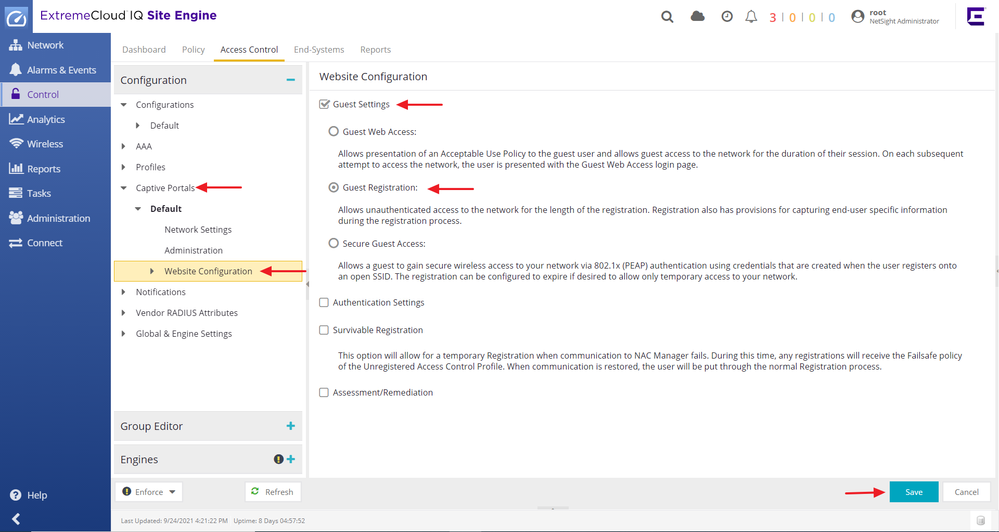Expand the Website Configuration tree node arrow

point(152,271)
